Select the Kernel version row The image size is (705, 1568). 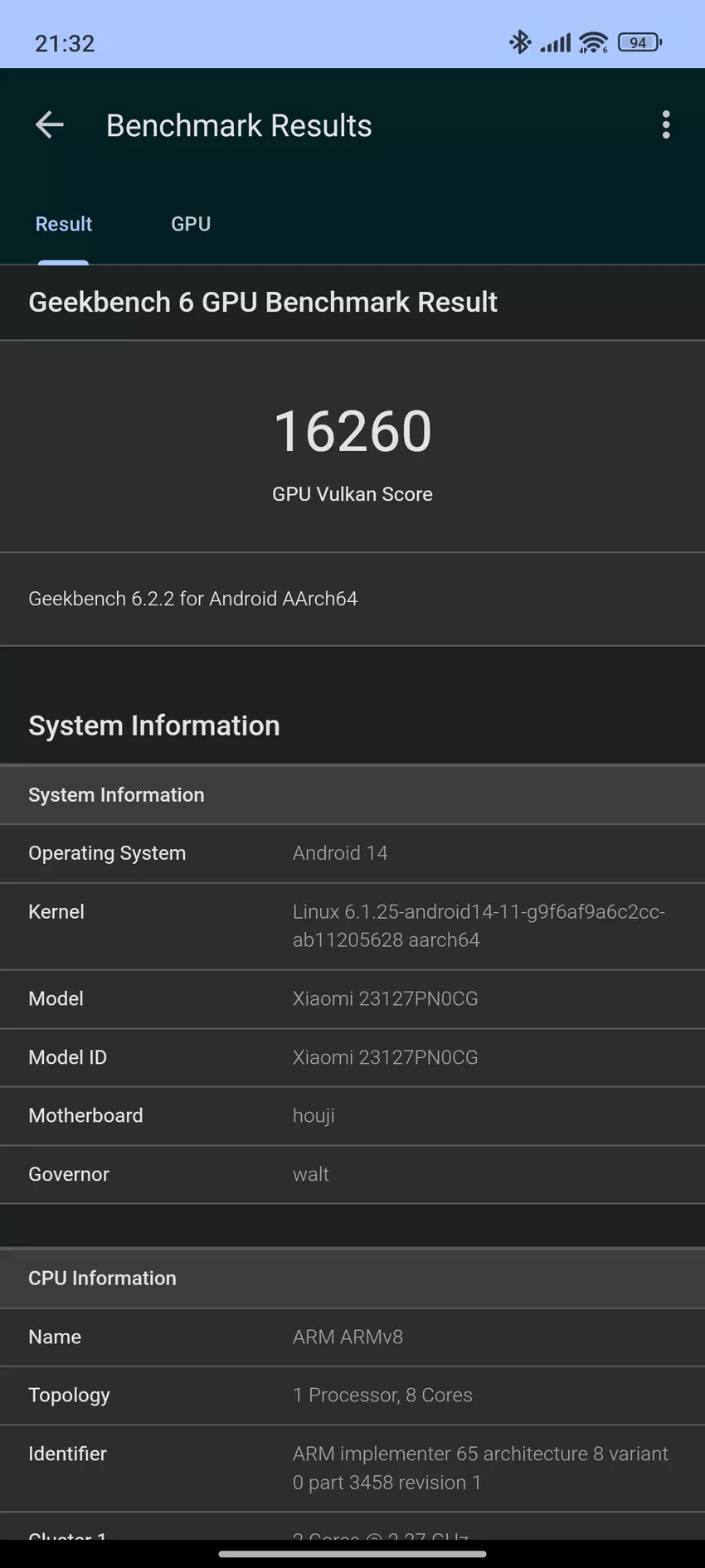352,926
